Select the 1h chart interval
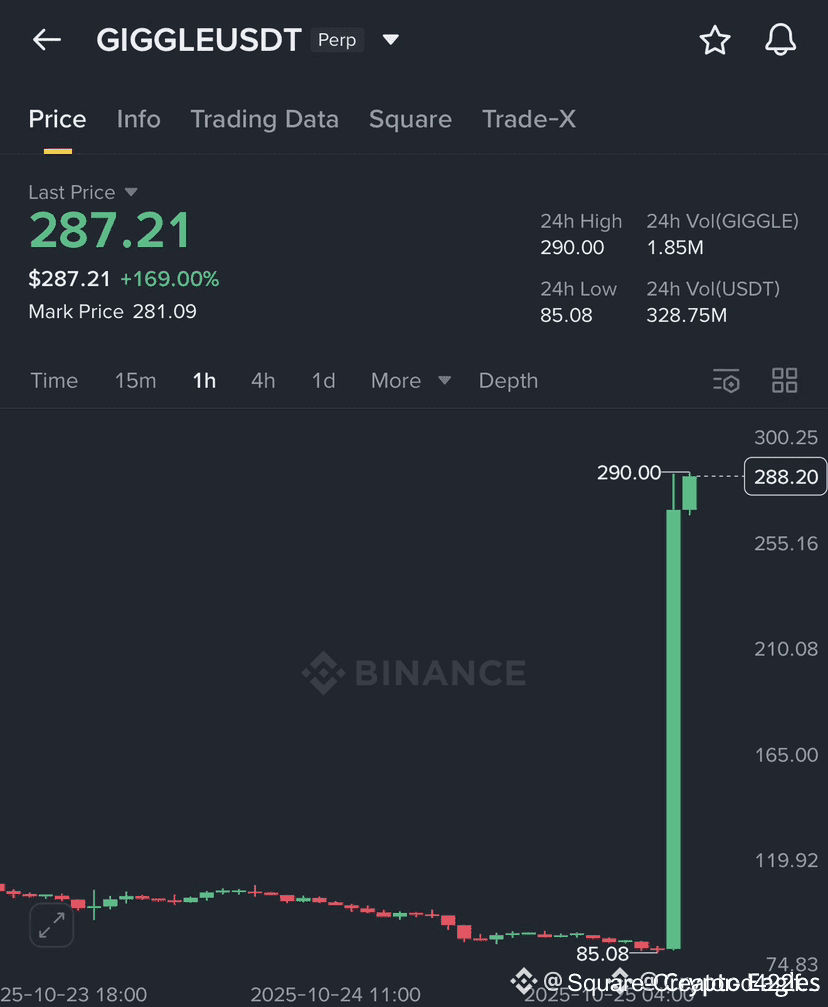 point(204,381)
